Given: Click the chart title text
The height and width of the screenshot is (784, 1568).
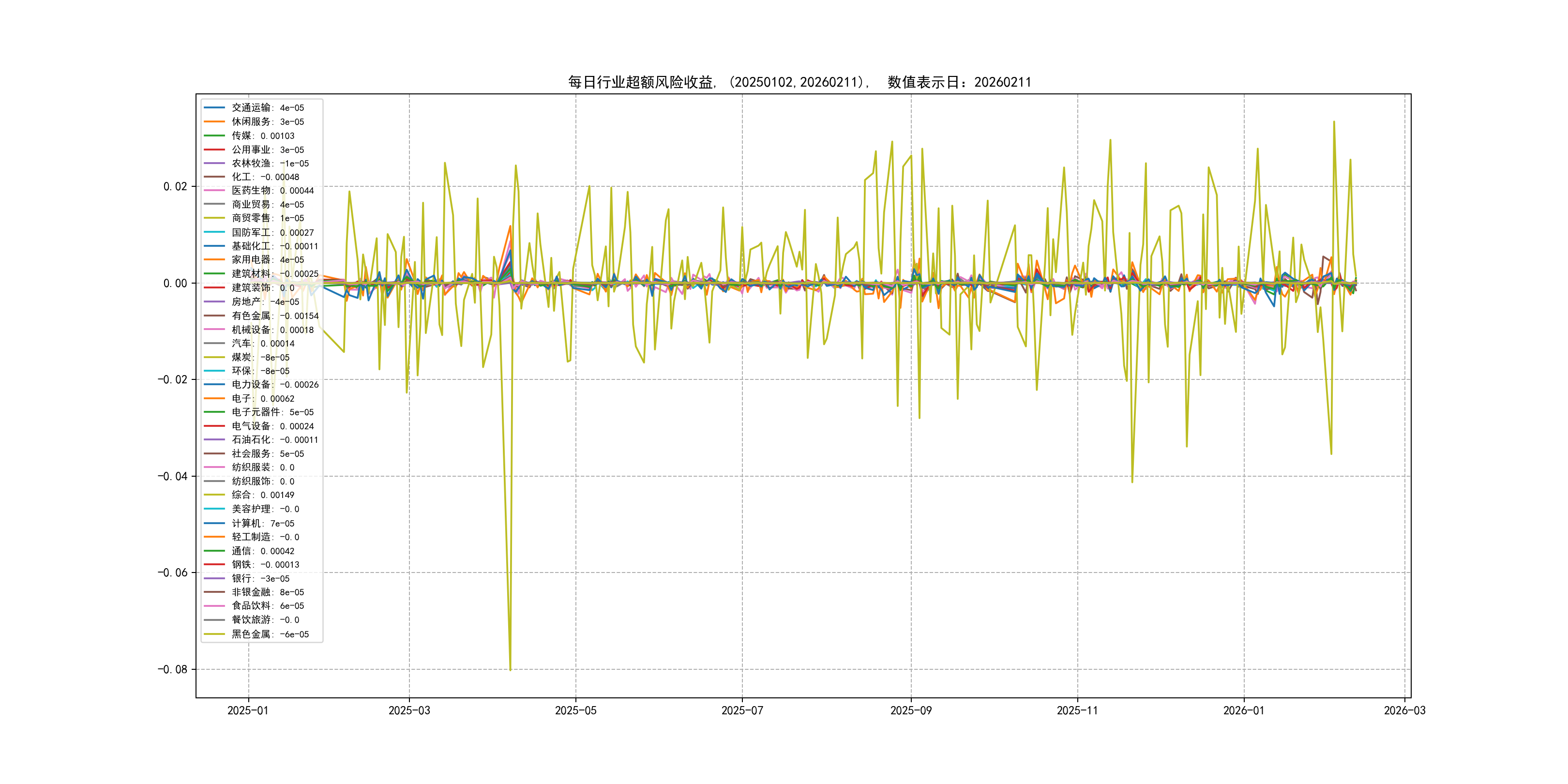Looking at the screenshot, I should [799, 82].
